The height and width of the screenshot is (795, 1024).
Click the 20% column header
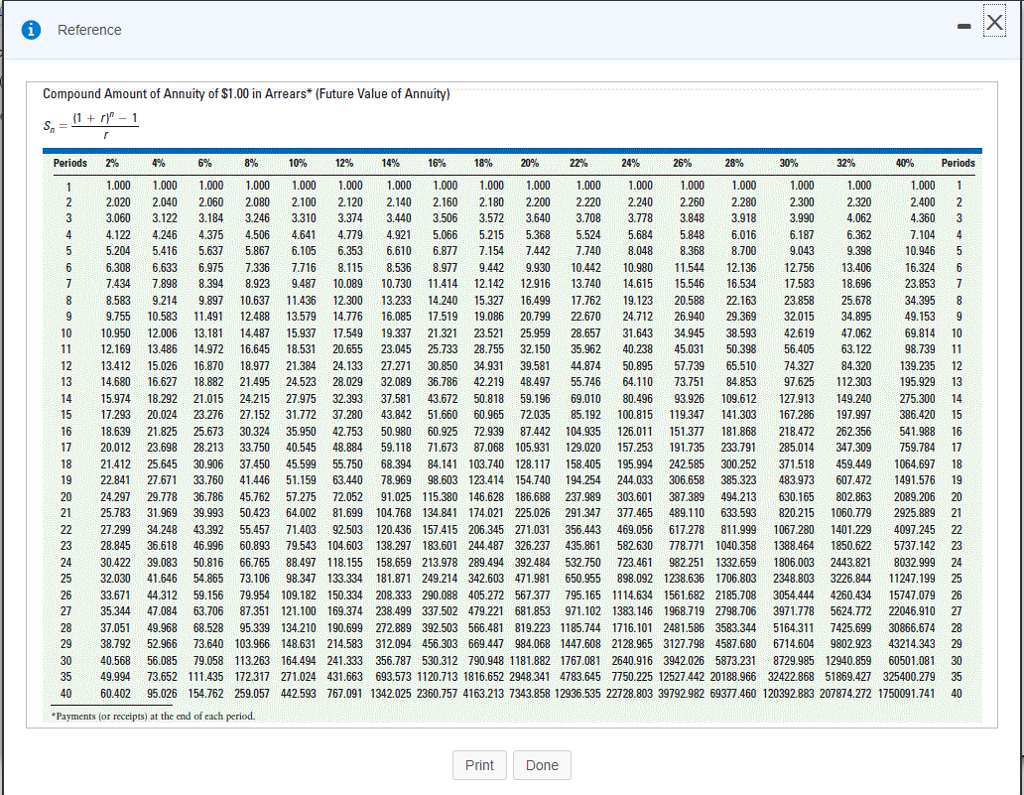[530, 163]
